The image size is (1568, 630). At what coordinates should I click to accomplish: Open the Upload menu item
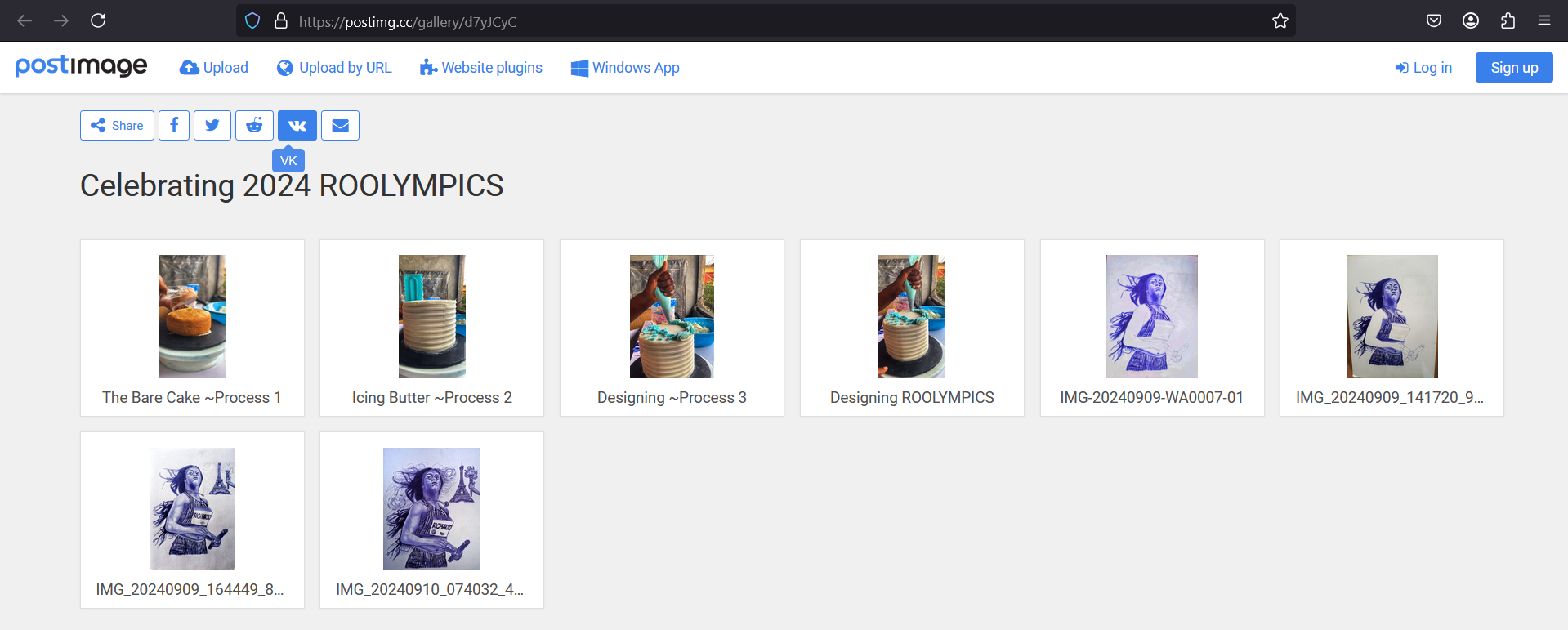pyautogui.click(x=214, y=68)
